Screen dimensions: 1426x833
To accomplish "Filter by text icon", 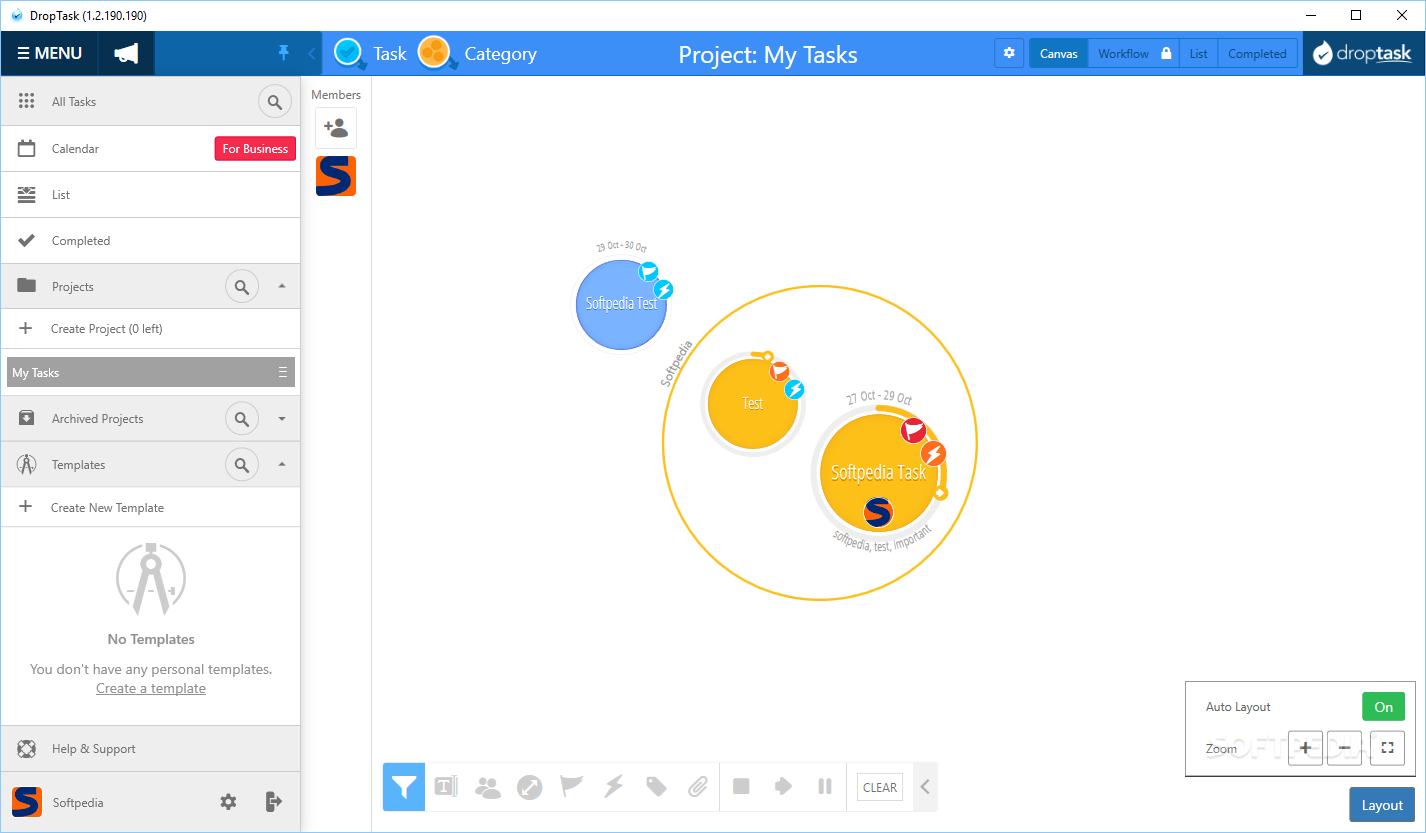I will (x=446, y=787).
